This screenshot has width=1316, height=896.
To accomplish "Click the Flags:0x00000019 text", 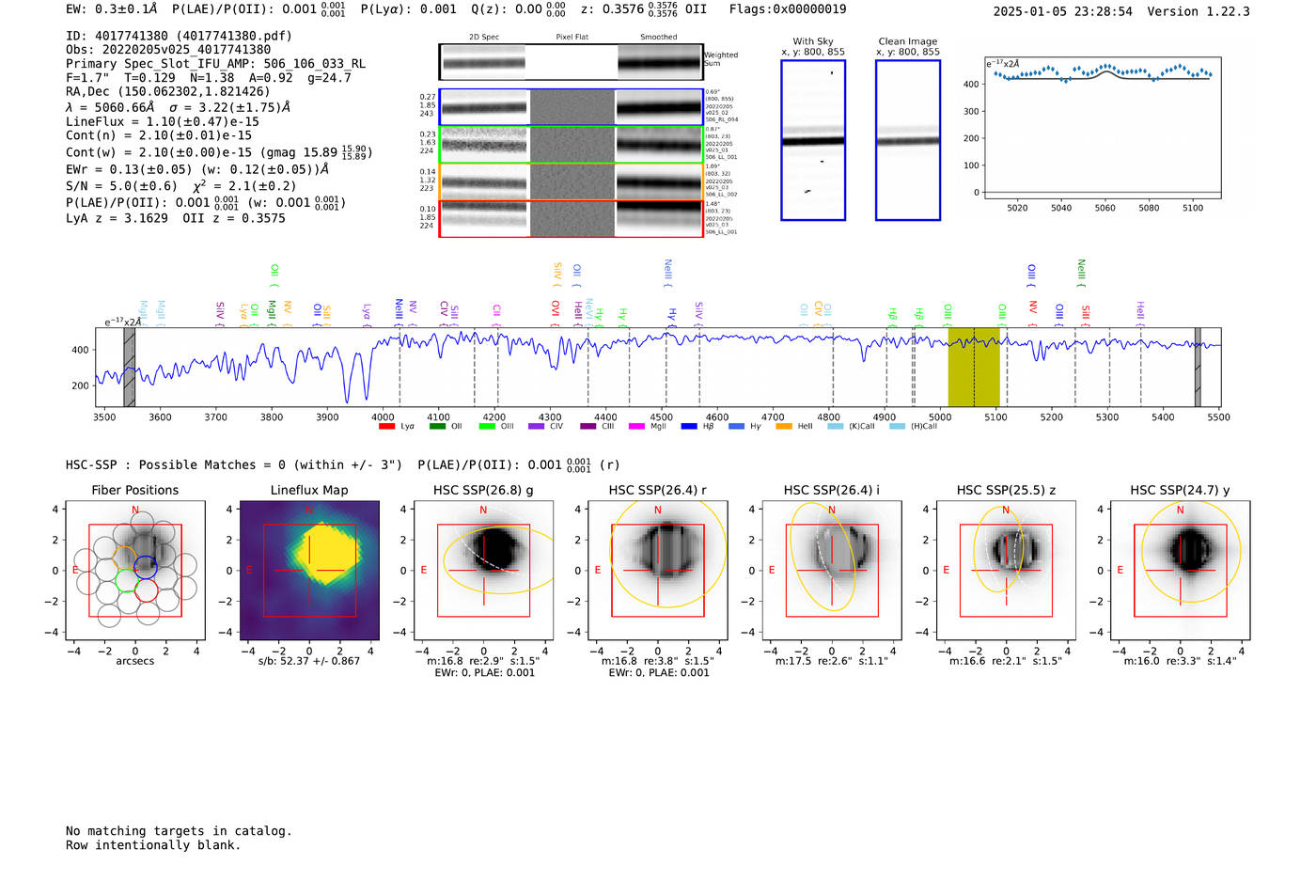I will (x=788, y=9).
